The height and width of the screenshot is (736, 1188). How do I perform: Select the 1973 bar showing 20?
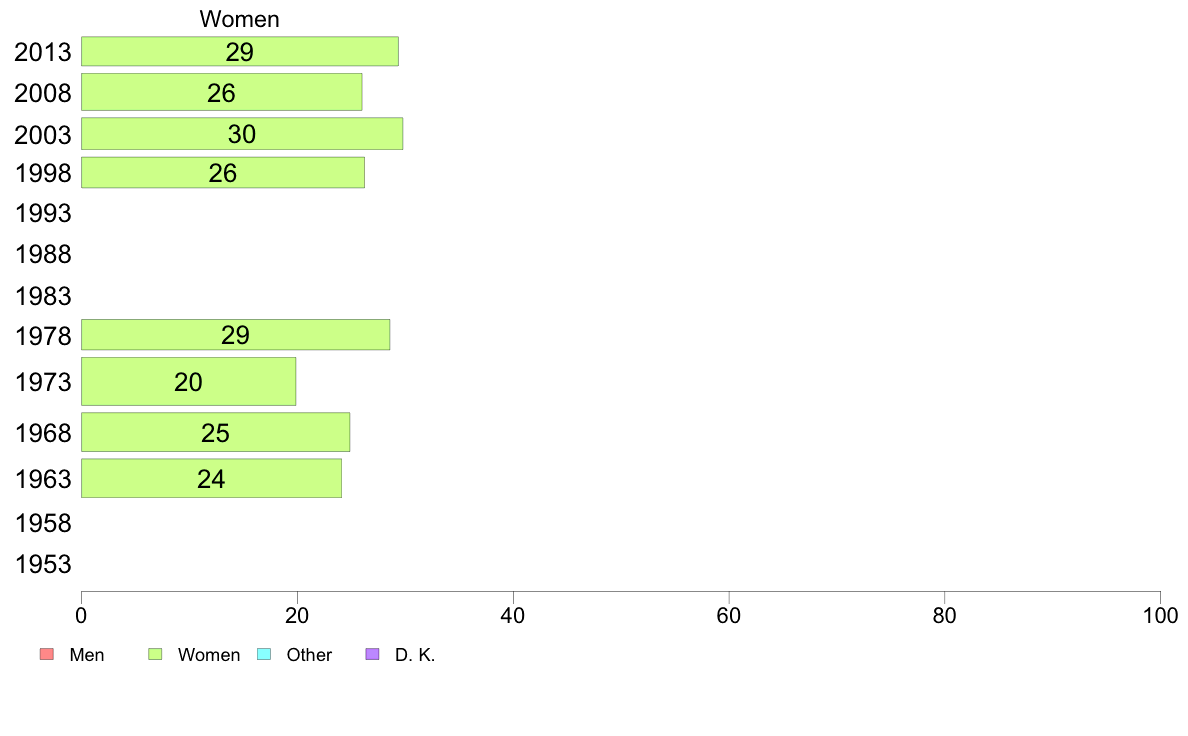pyautogui.click(x=189, y=382)
